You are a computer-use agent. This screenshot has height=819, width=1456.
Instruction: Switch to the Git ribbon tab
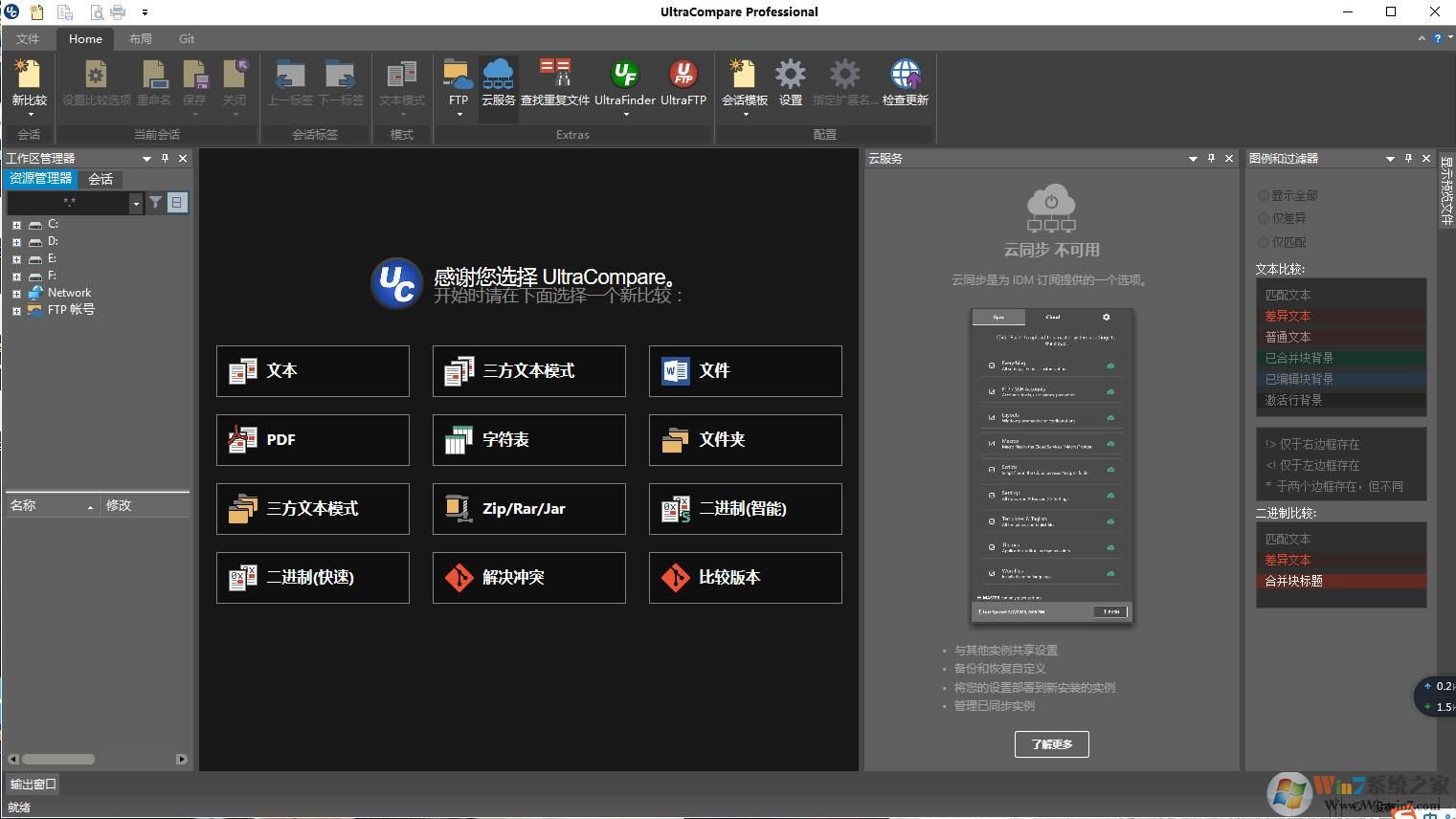(186, 38)
